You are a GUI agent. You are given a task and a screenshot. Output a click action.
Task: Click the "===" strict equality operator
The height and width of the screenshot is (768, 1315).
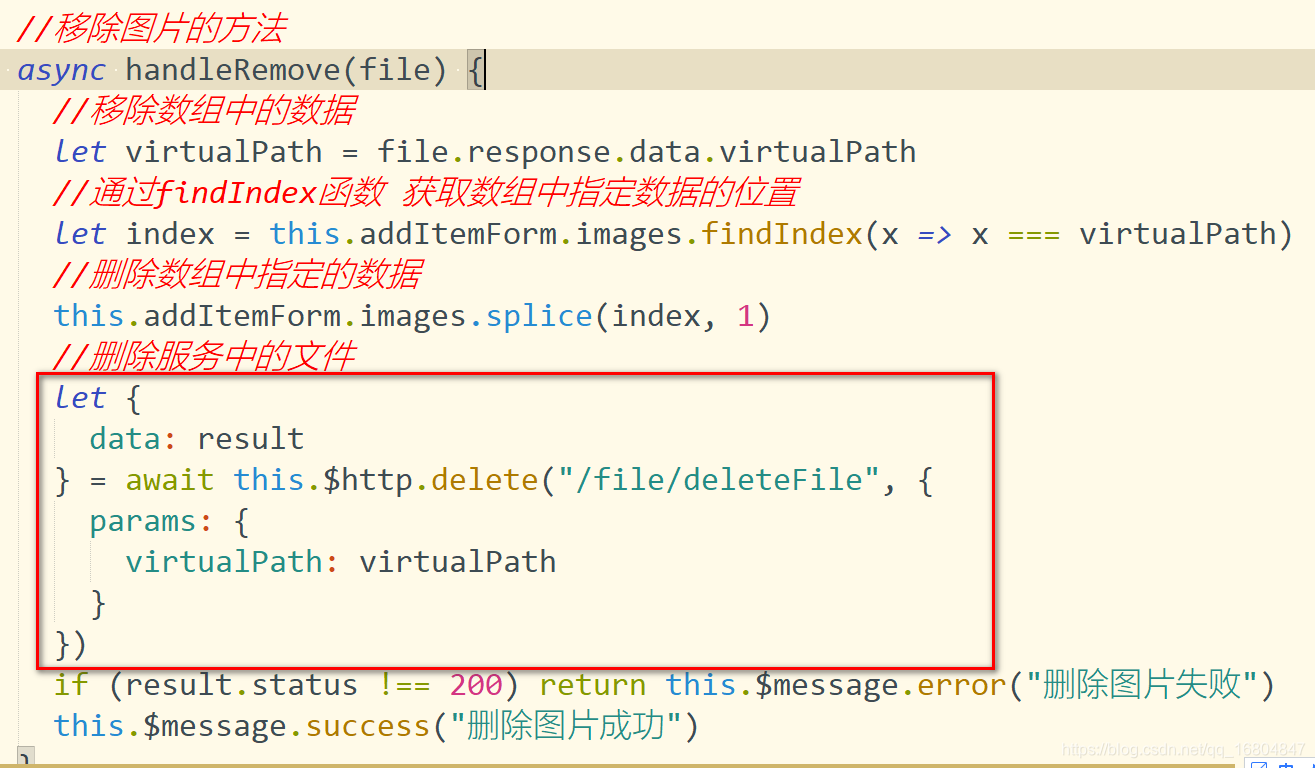(1034, 235)
